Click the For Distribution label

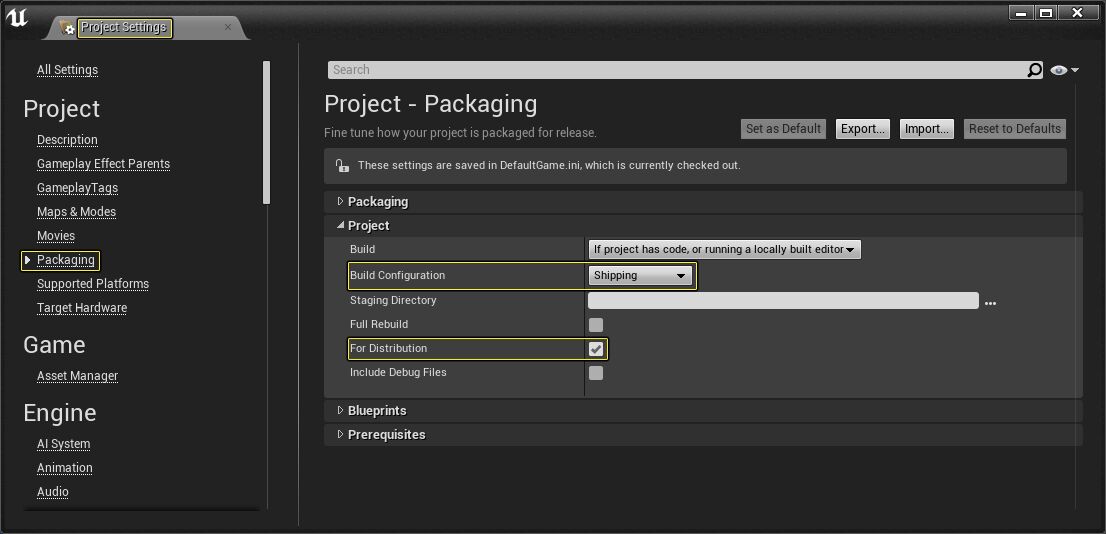(388, 348)
